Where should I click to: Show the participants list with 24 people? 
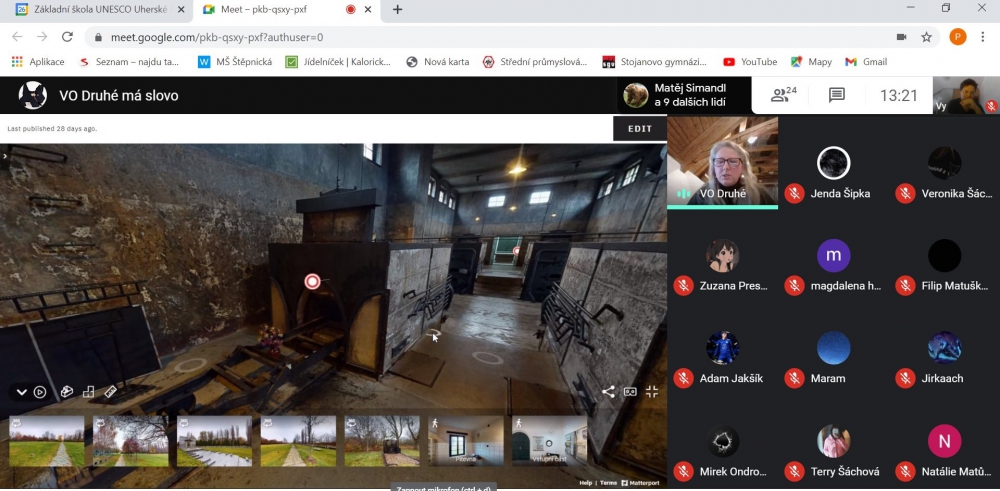point(784,95)
